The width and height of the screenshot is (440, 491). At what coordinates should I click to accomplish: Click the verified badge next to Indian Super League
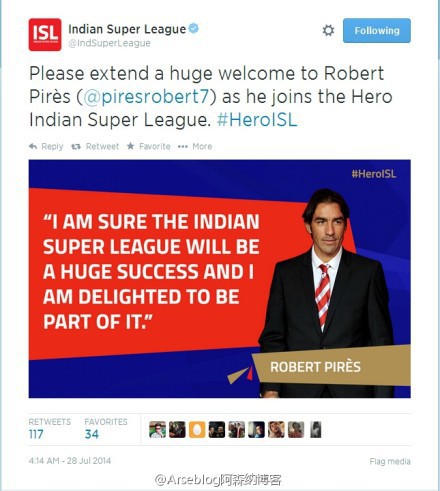pos(194,28)
